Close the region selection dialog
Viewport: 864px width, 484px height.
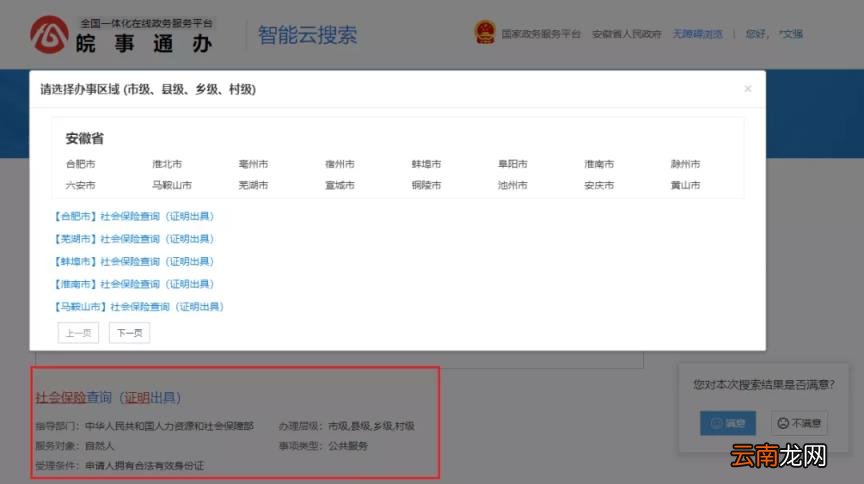point(748,89)
